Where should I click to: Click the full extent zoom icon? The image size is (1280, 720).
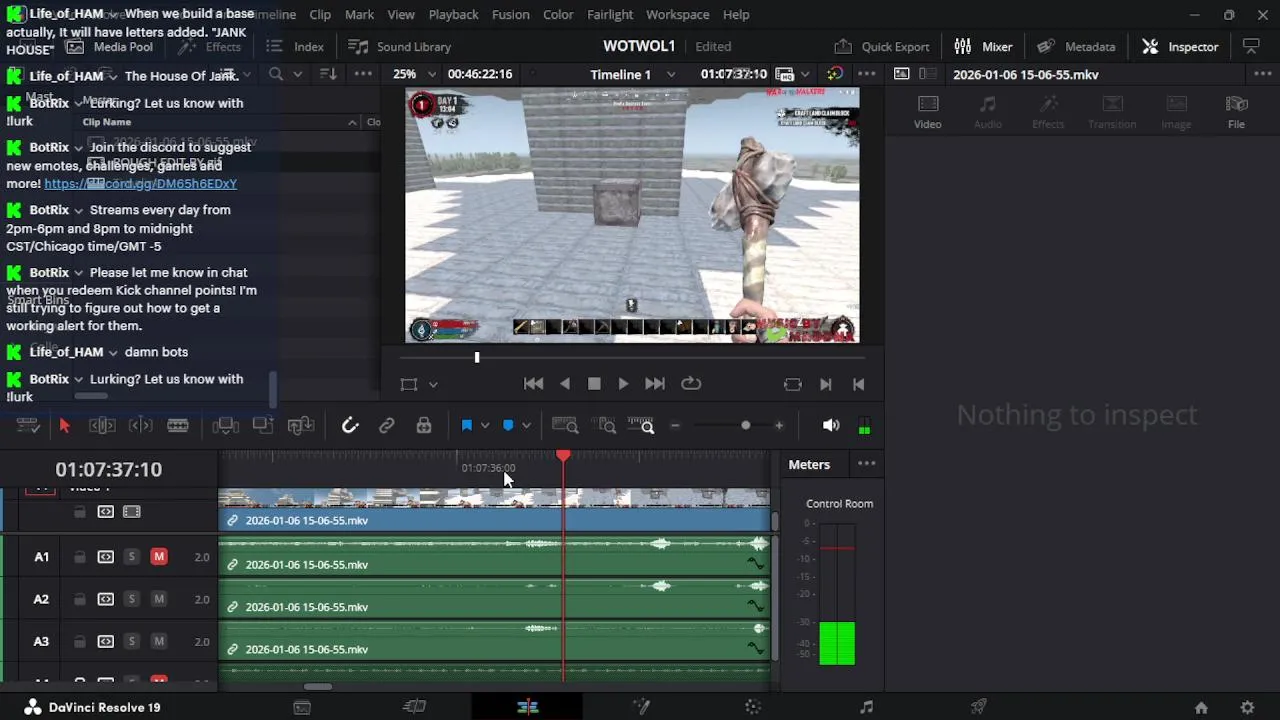pyautogui.click(x=565, y=426)
